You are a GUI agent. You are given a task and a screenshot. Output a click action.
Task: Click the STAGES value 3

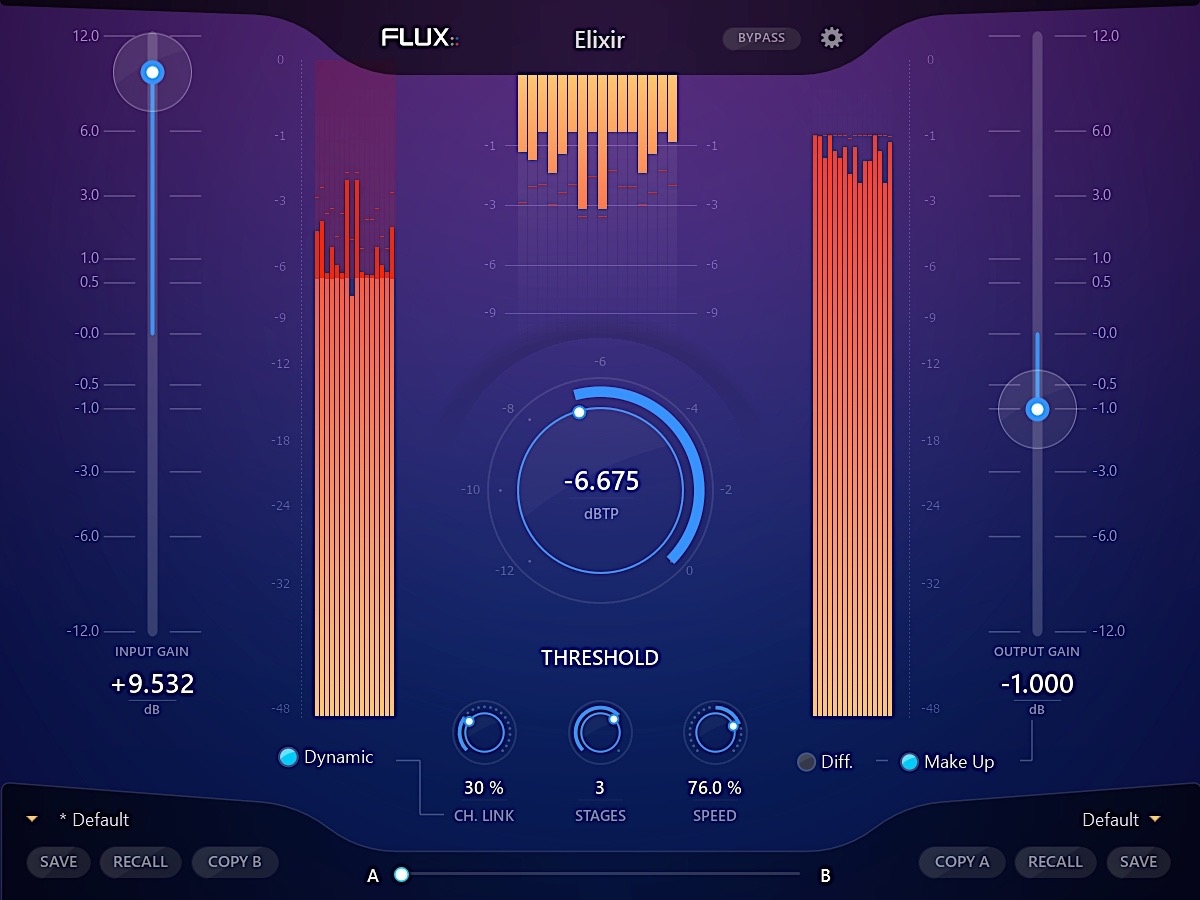[600, 788]
